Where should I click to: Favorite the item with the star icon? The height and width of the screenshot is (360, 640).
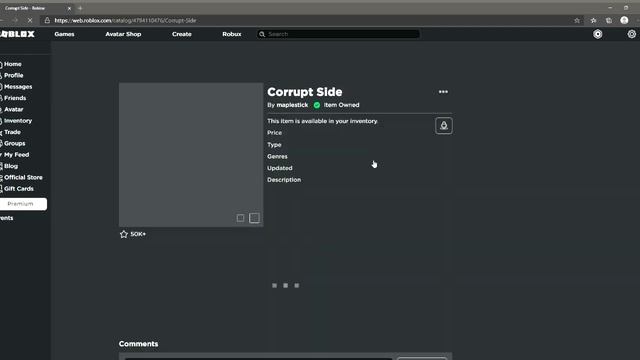(124, 234)
